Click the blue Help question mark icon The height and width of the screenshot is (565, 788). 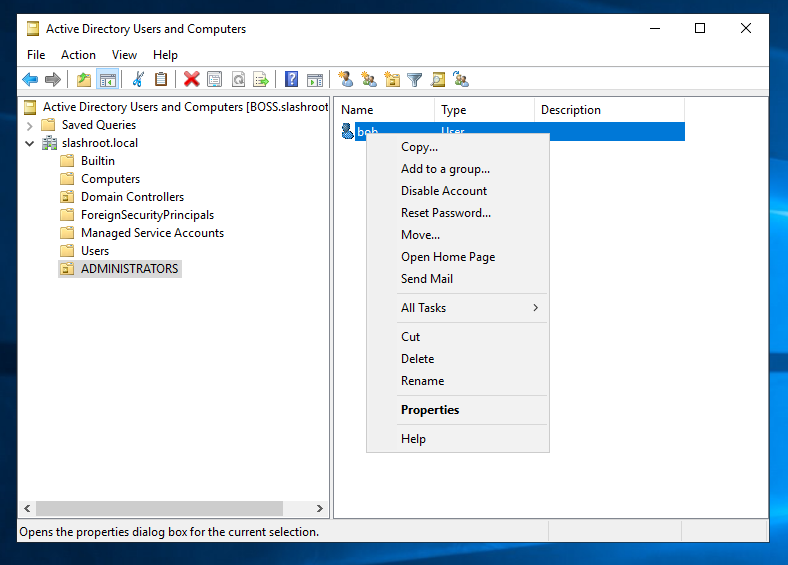[x=291, y=80]
